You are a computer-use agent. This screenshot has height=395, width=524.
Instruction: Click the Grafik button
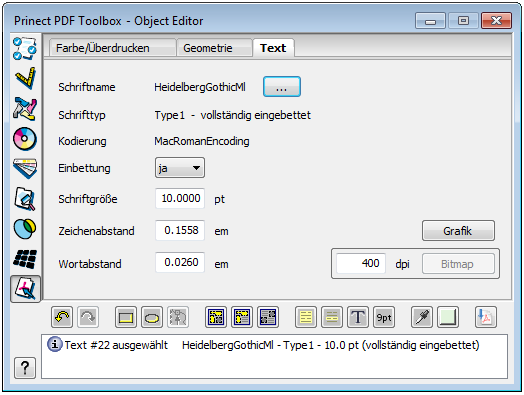pos(458,231)
